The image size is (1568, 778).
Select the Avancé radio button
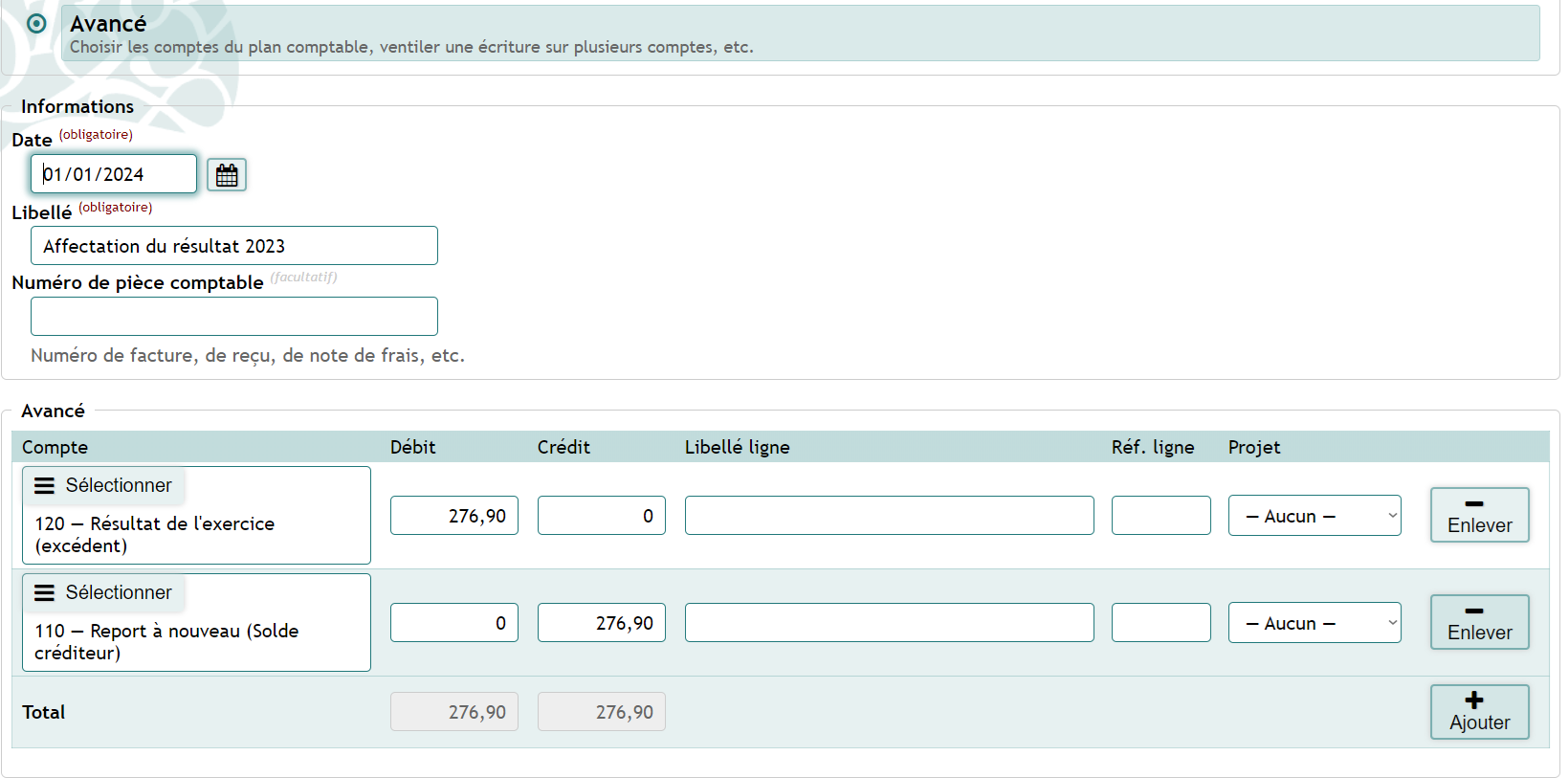pyautogui.click(x=36, y=24)
